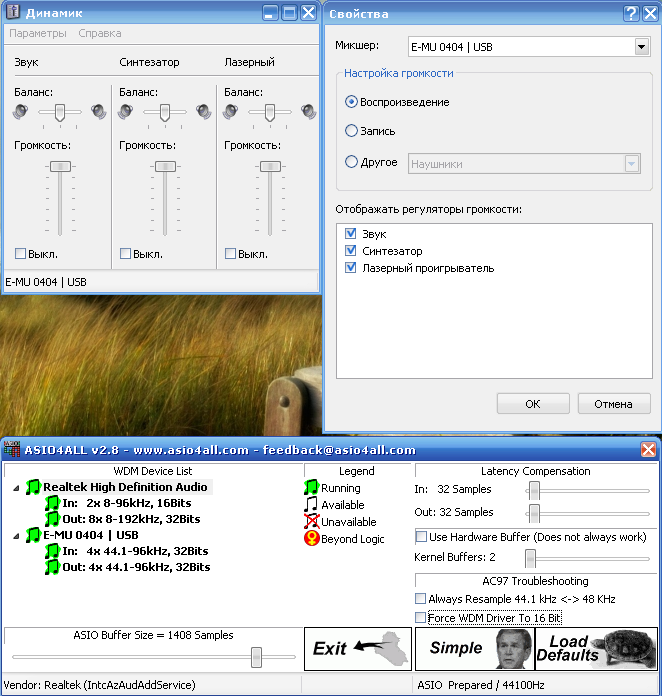Screen dimensions: 662x696
Task: Click the help question-mark button in Свойства
Action: click(631, 13)
